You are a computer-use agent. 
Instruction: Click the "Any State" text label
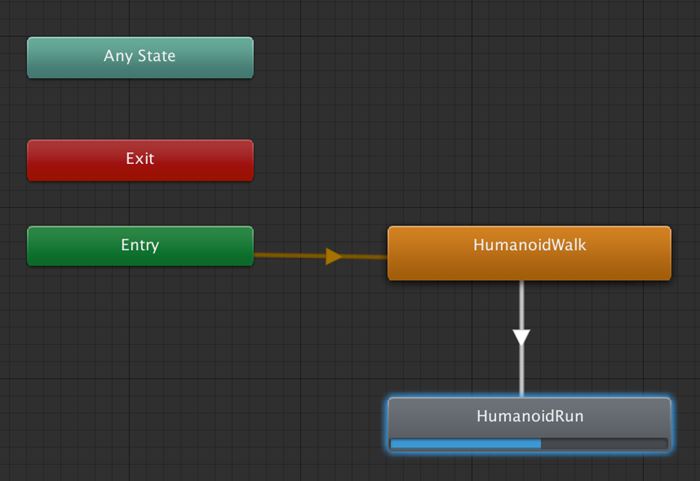[x=140, y=57]
